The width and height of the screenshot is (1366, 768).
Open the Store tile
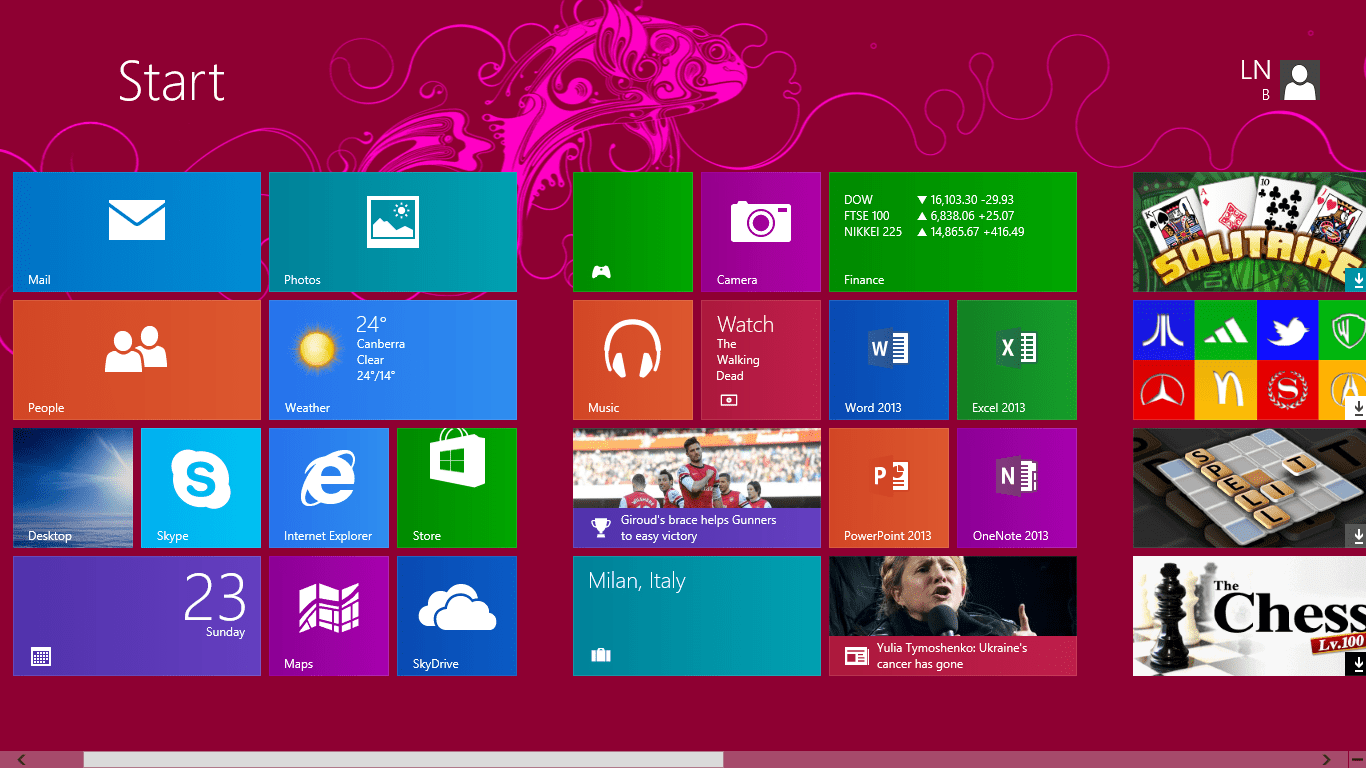coord(457,488)
